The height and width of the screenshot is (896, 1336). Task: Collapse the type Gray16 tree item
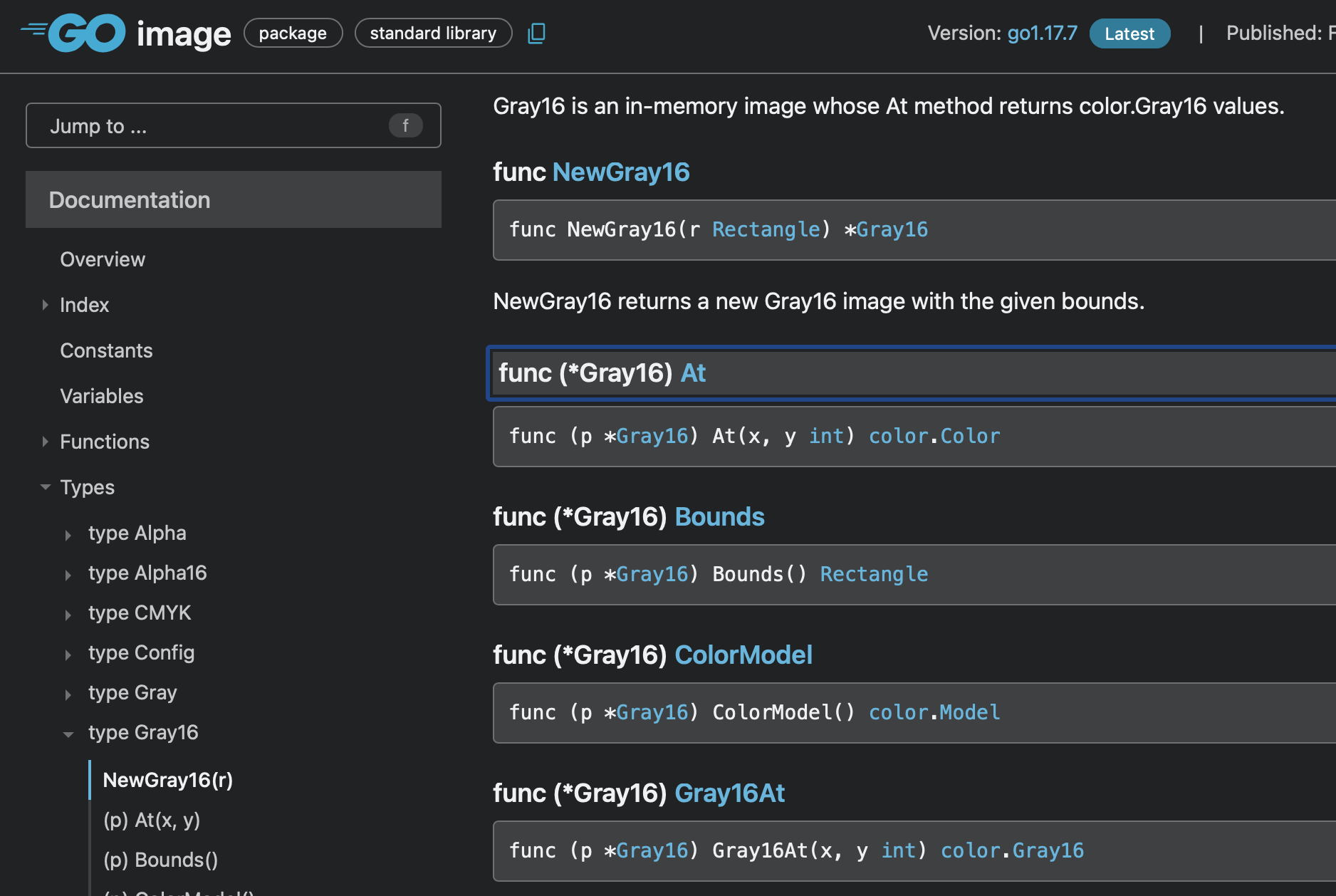pyautogui.click(x=68, y=734)
